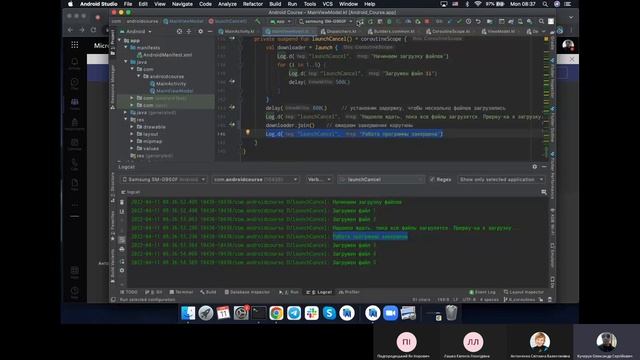Open the Run tool window tab
Image resolution: width=640 pixels, height=360 pixels.
[289, 292]
